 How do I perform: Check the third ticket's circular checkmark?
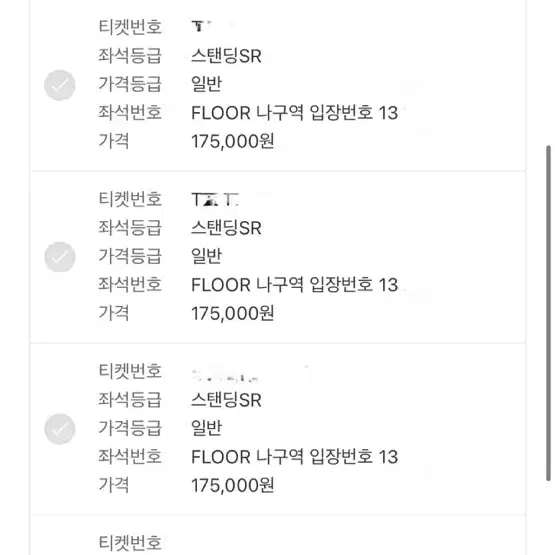pos(59,429)
